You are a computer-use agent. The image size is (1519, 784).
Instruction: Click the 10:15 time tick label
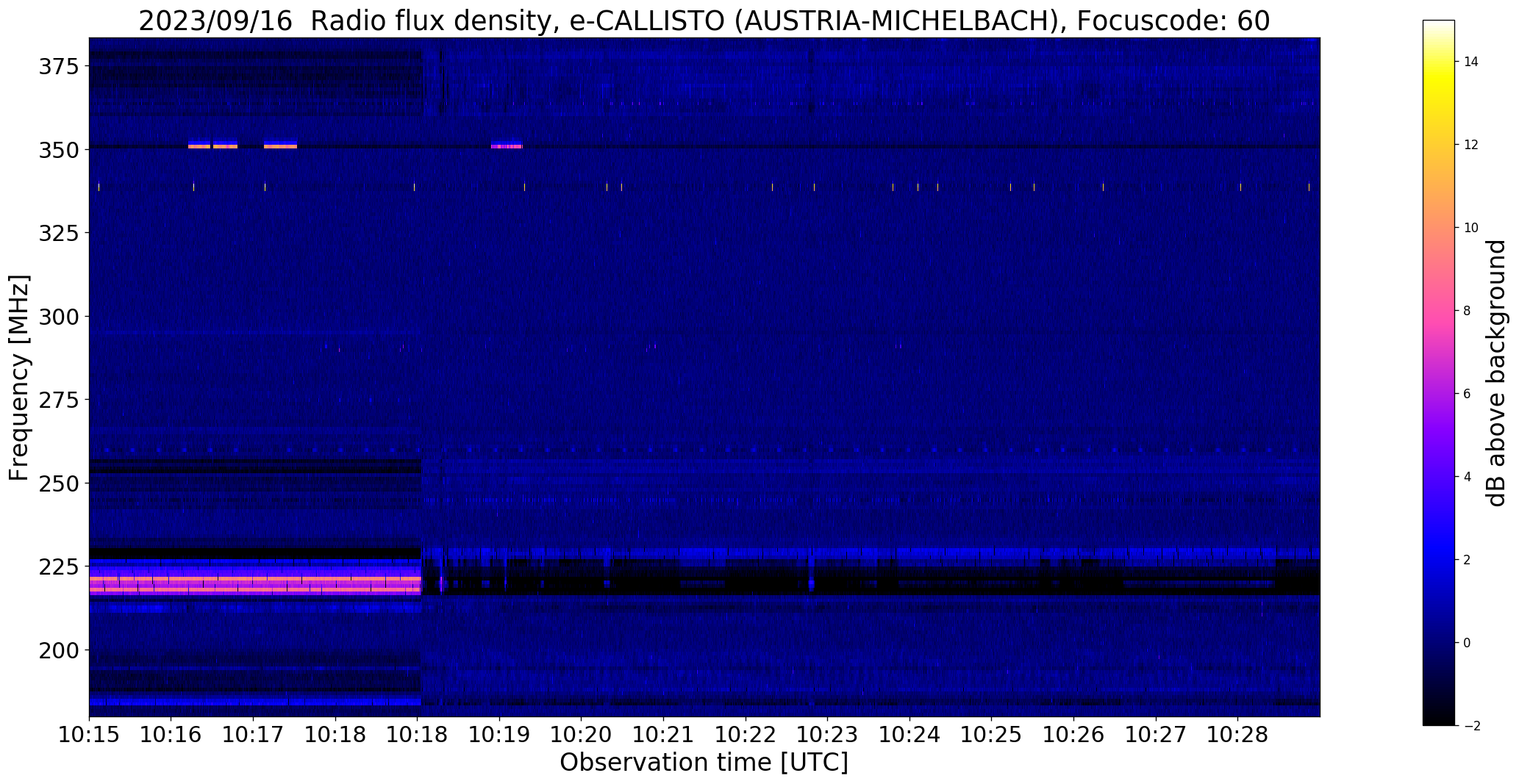tap(89, 734)
